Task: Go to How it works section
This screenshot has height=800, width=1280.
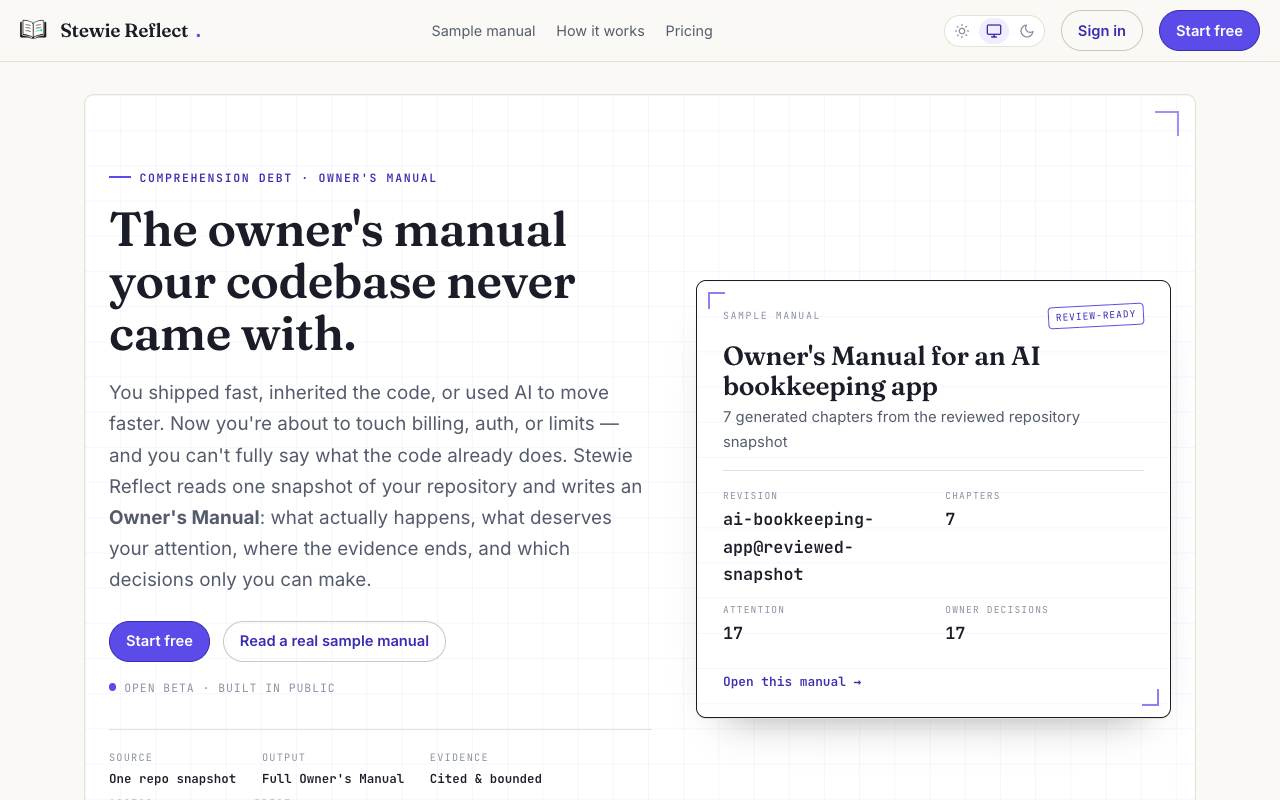Action: 600,31
